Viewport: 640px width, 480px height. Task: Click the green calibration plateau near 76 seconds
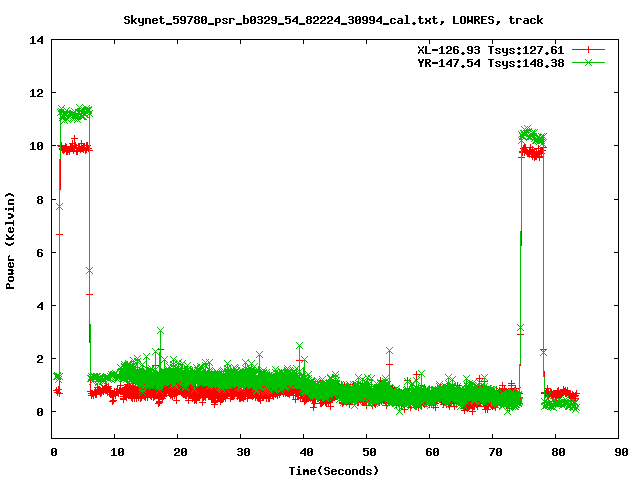coord(532,136)
